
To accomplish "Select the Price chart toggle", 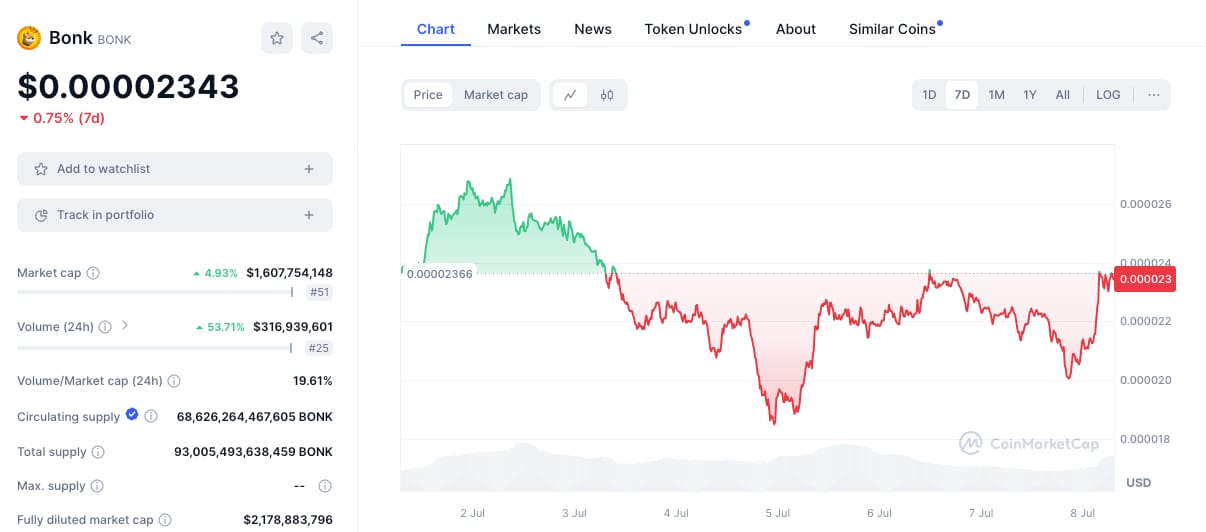I will coord(428,95).
